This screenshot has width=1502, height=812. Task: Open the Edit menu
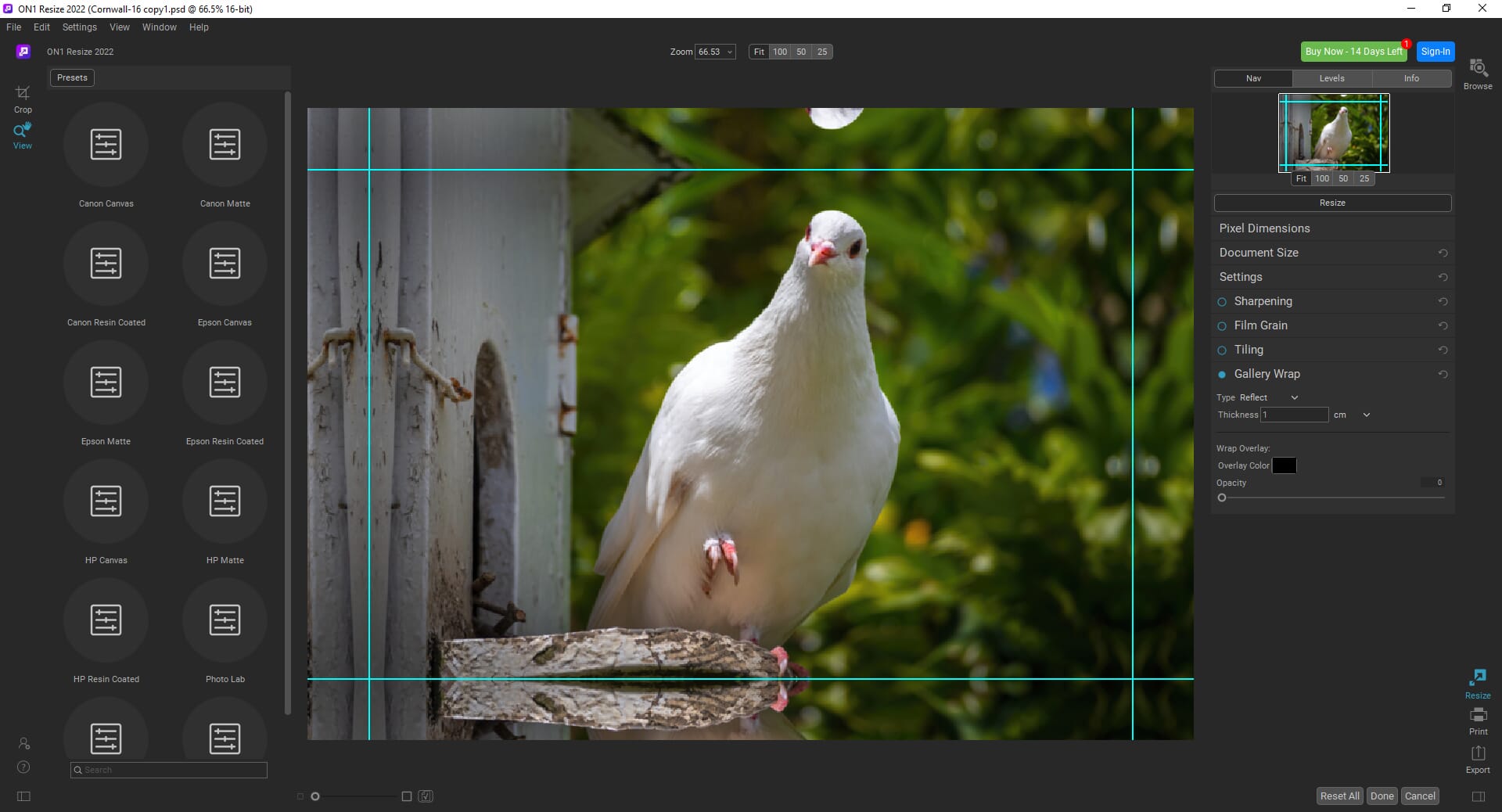pyautogui.click(x=41, y=27)
